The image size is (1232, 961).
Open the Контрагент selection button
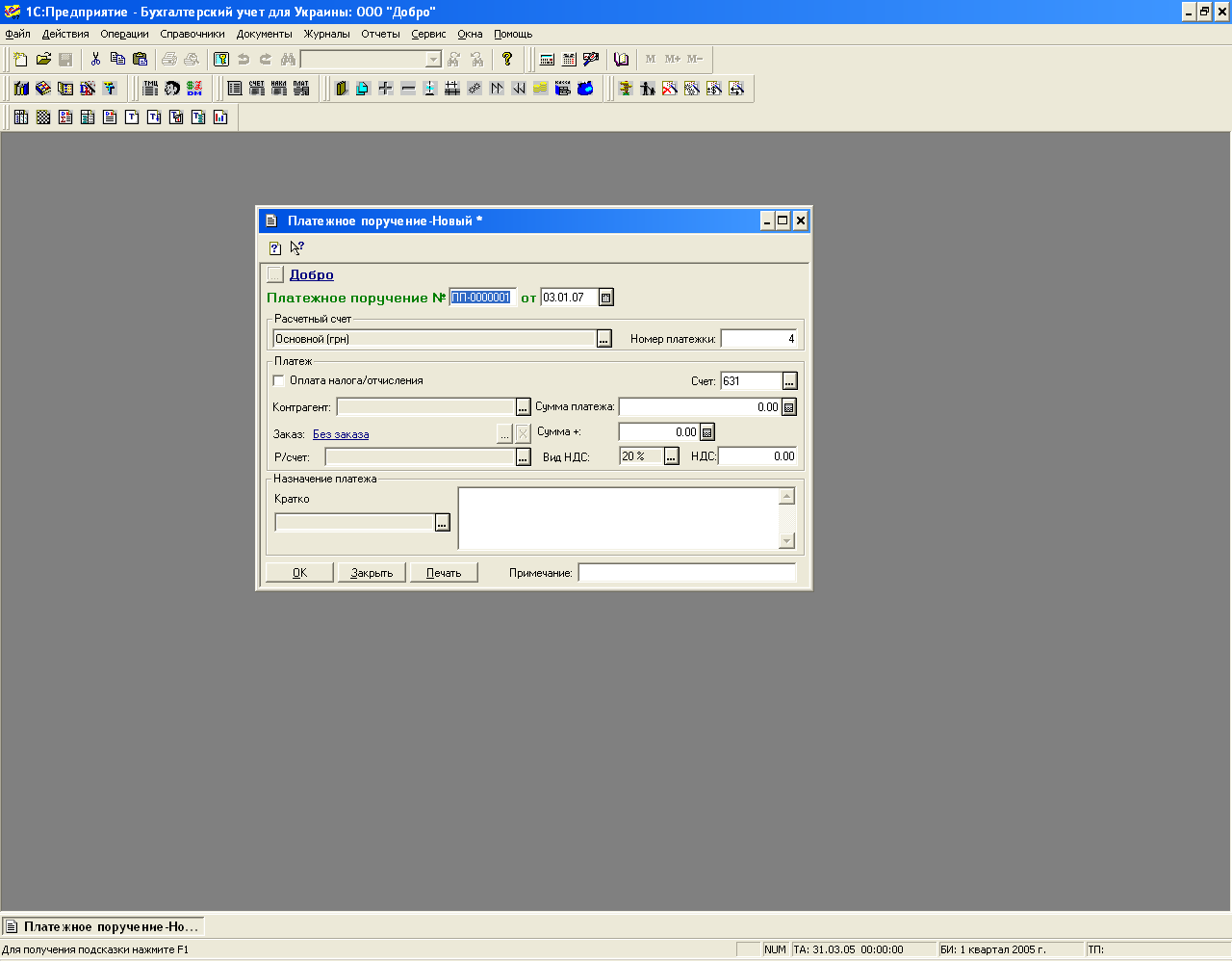tap(523, 407)
